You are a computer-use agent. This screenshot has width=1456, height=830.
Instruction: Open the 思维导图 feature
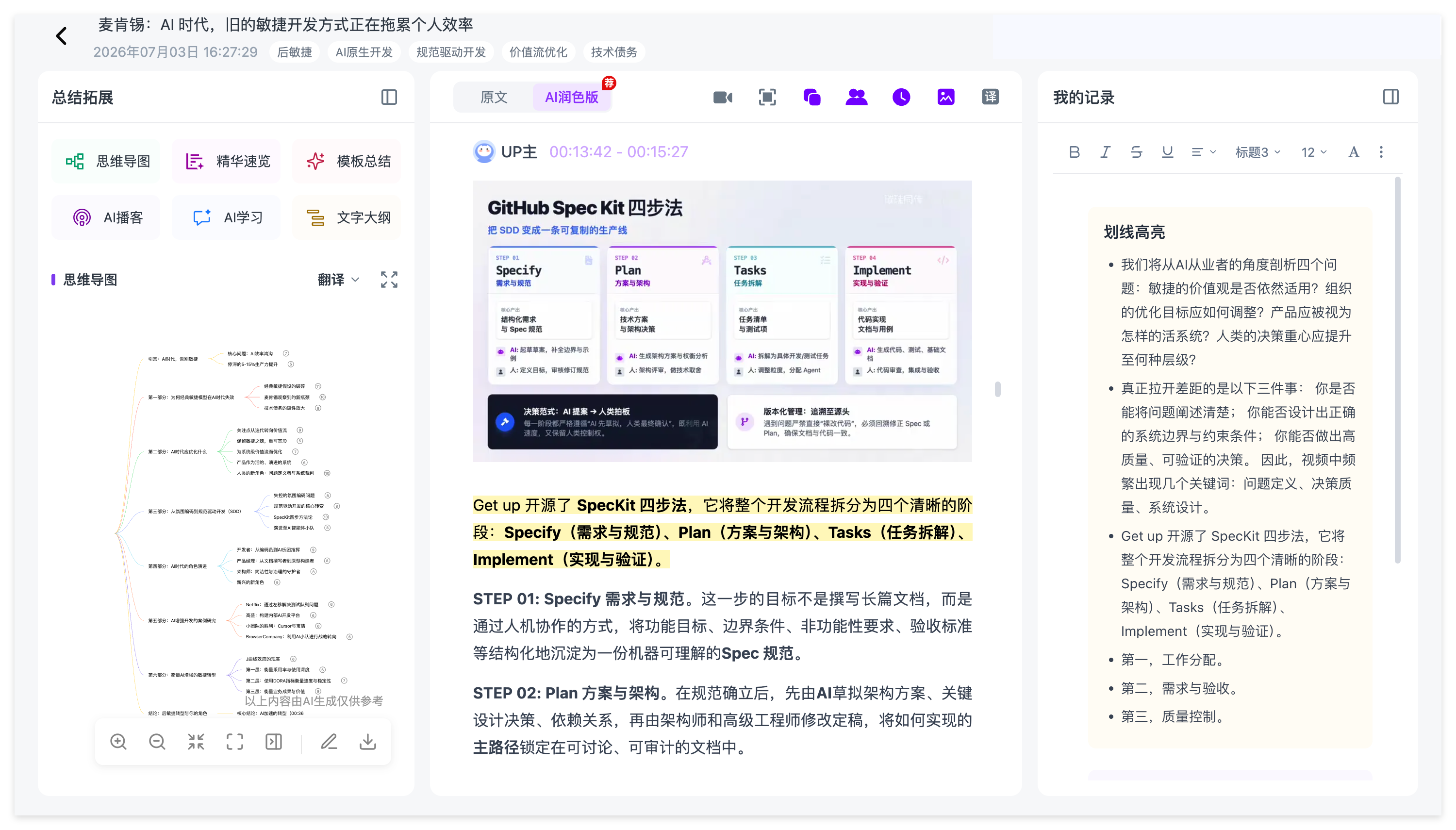point(107,161)
